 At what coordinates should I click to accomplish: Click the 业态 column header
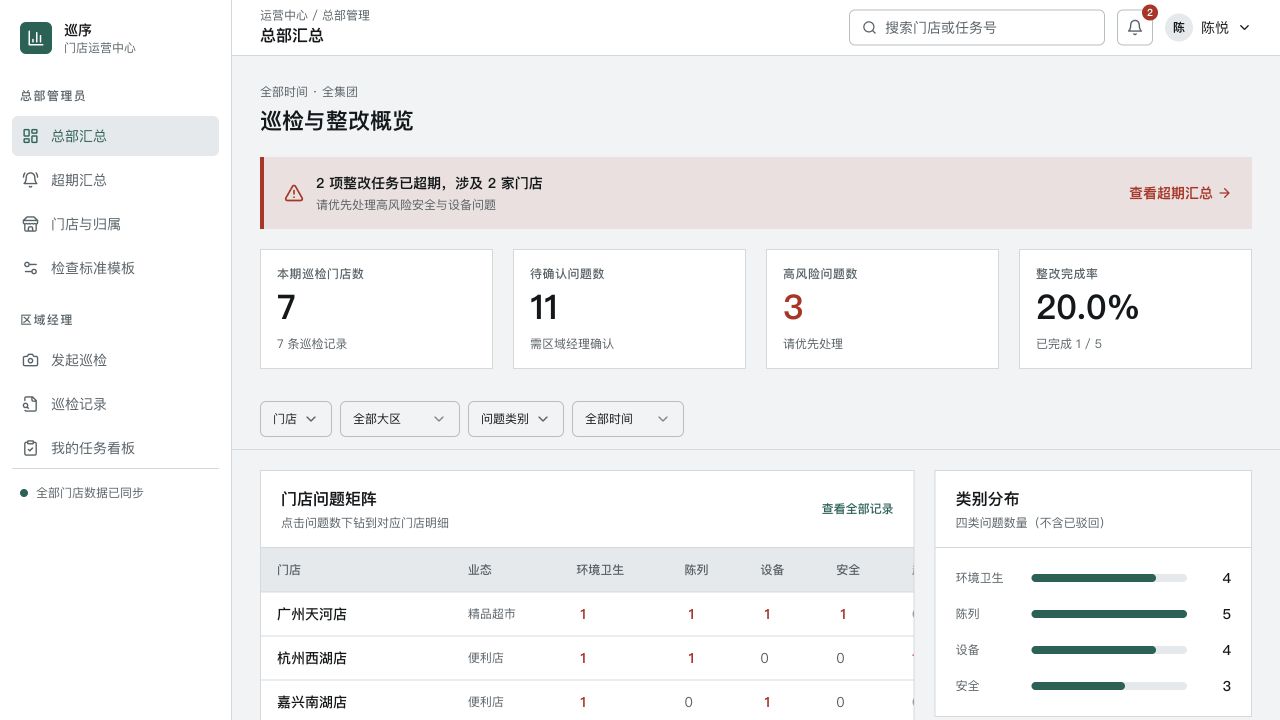click(x=480, y=570)
